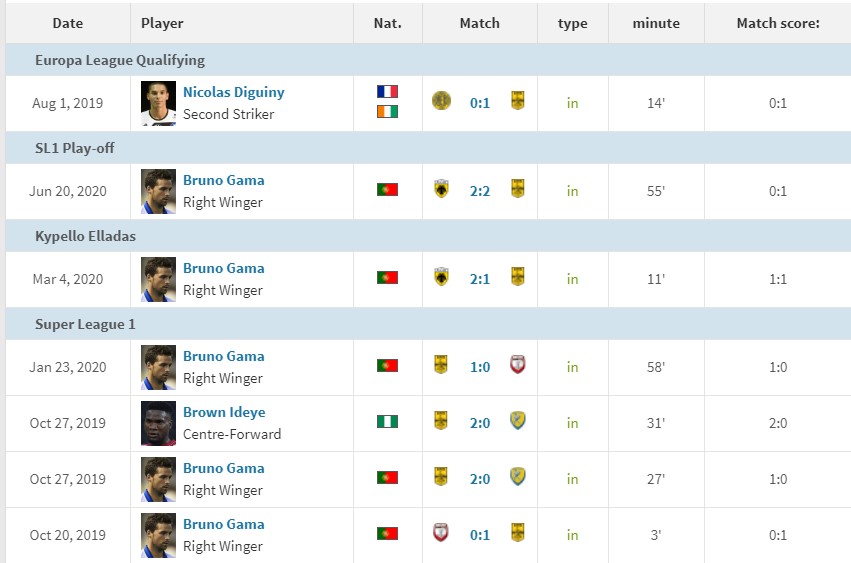Image resolution: width=851 pixels, height=563 pixels.
Task: Click red away club crest in Jan 23, 2020 match
Action: [x=518, y=364]
